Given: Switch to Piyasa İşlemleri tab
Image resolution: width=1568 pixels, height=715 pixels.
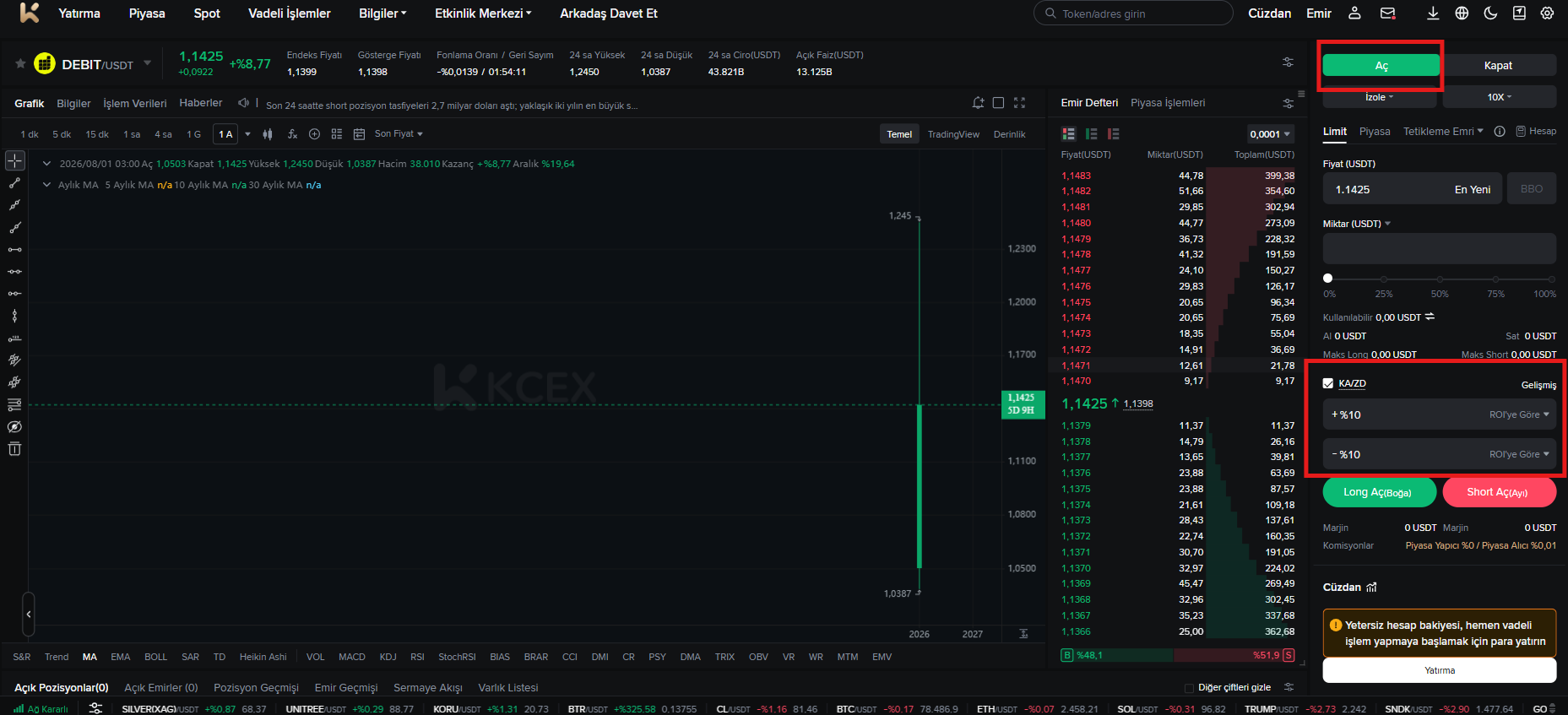Looking at the screenshot, I should pyautogui.click(x=1168, y=103).
